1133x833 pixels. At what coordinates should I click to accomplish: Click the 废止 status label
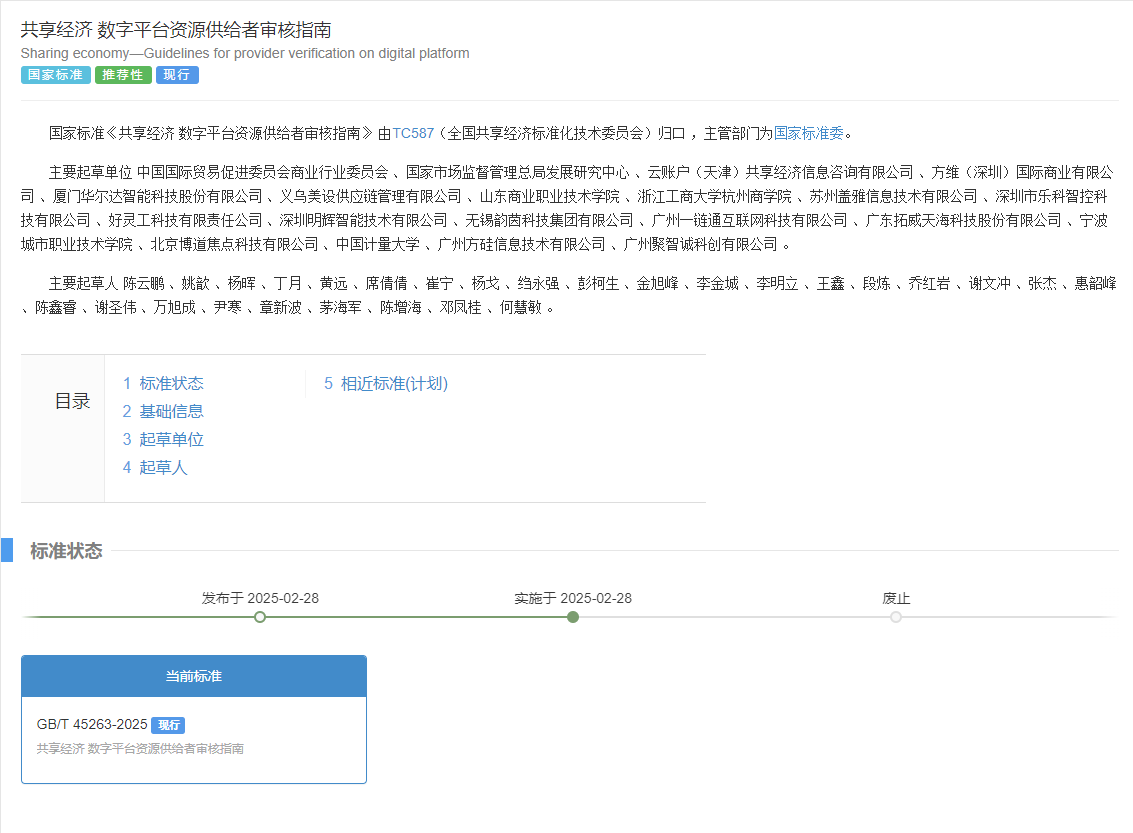click(896, 598)
